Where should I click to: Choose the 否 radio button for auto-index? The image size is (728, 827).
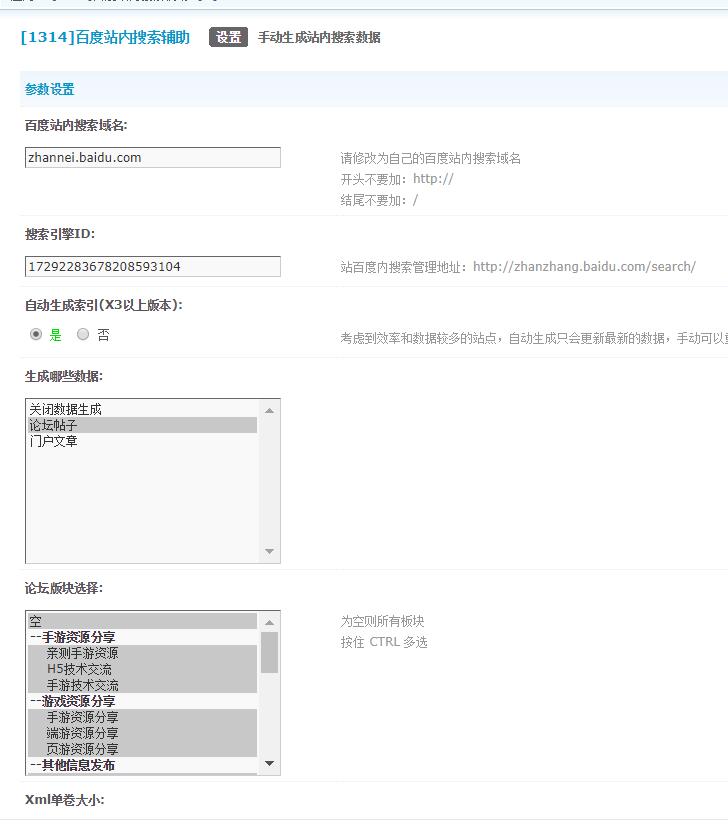coord(83,335)
